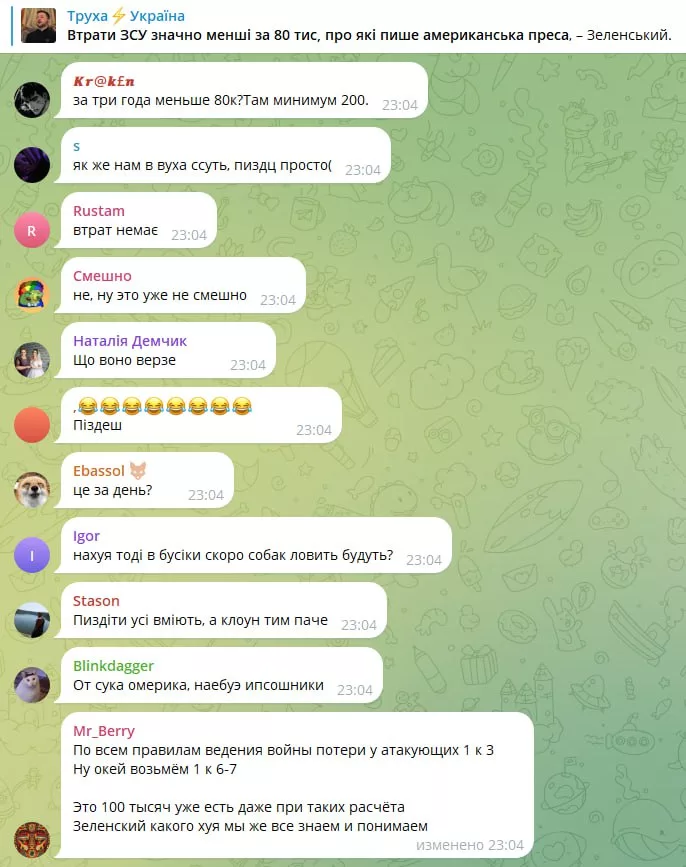686x867 pixels.
Task: Click Igor's purple I avatar
Action: [x=32, y=555]
